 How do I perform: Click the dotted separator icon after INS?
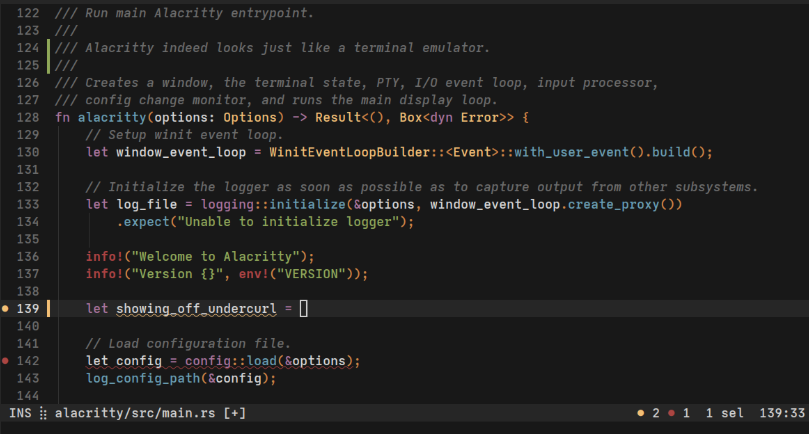tap(43, 413)
